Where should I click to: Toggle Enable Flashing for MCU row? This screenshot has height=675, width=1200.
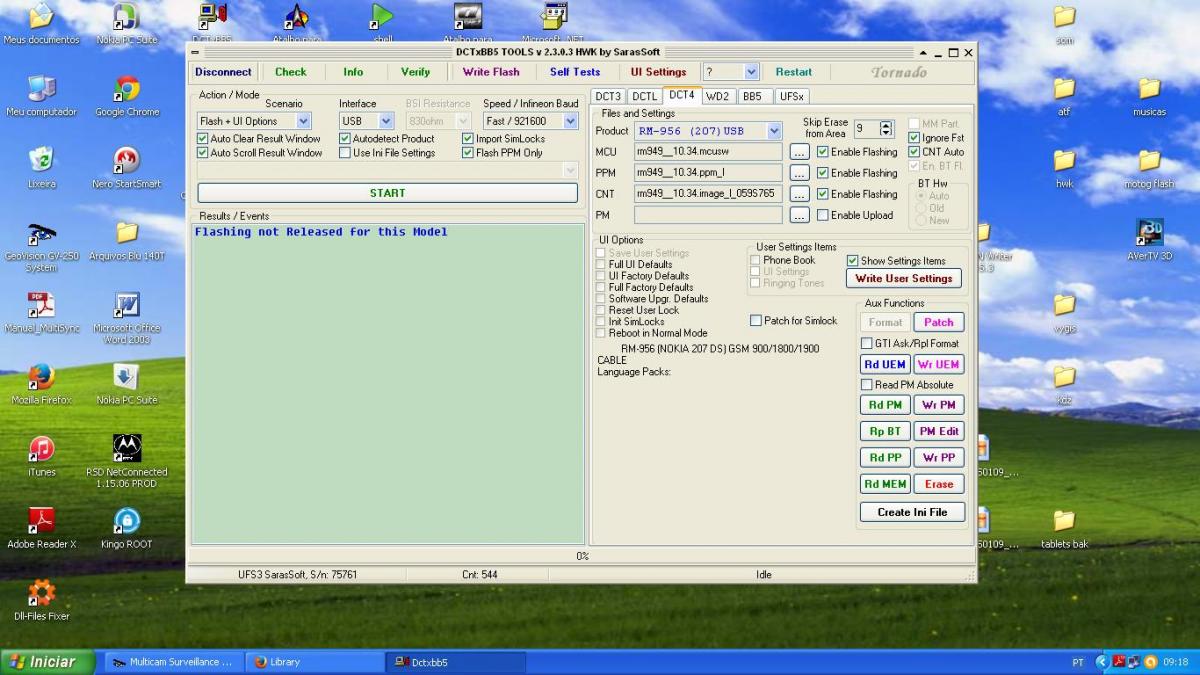click(x=823, y=152)
